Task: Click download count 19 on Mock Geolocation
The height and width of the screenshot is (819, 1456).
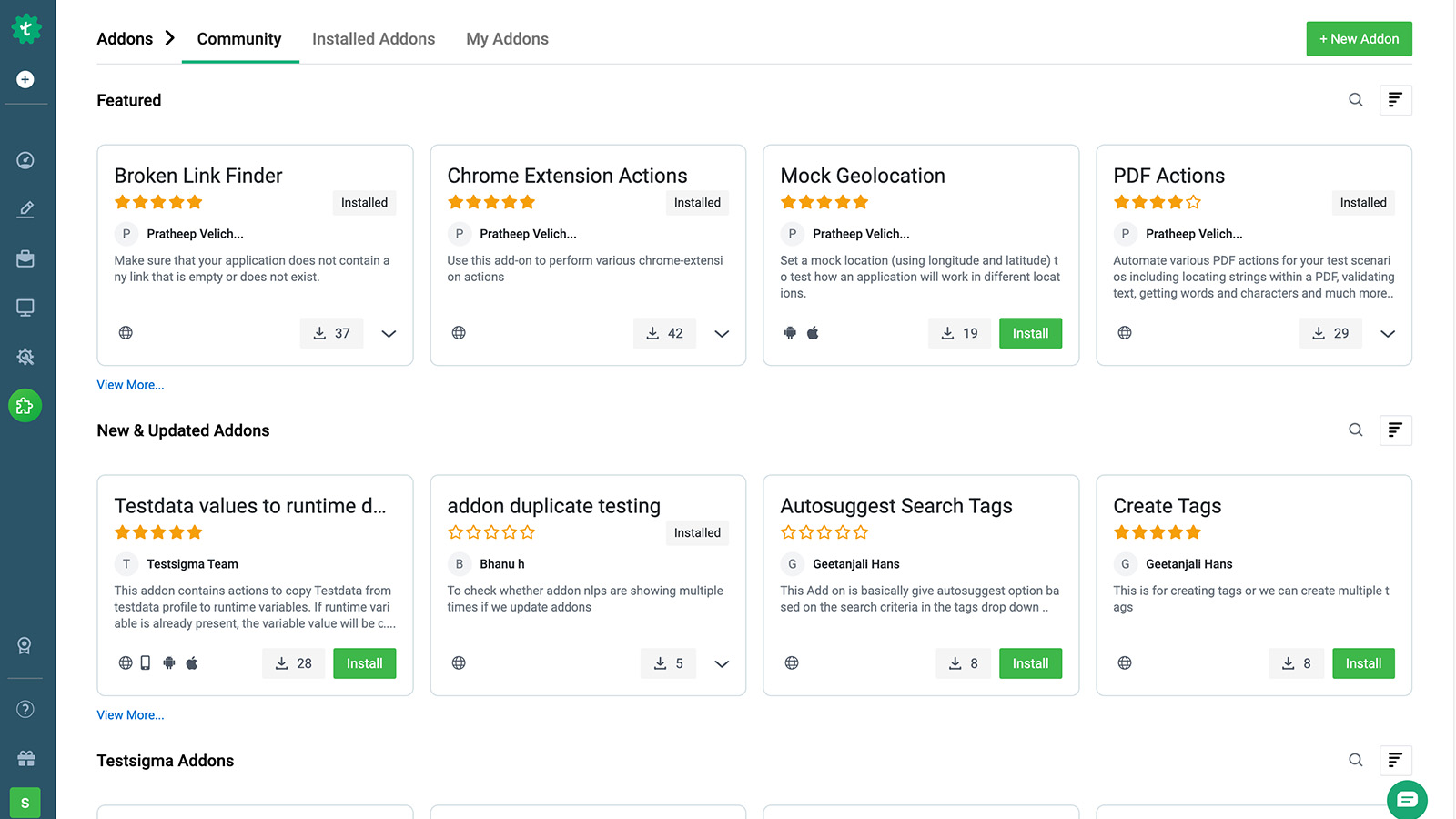Action: tap(959, 333)
